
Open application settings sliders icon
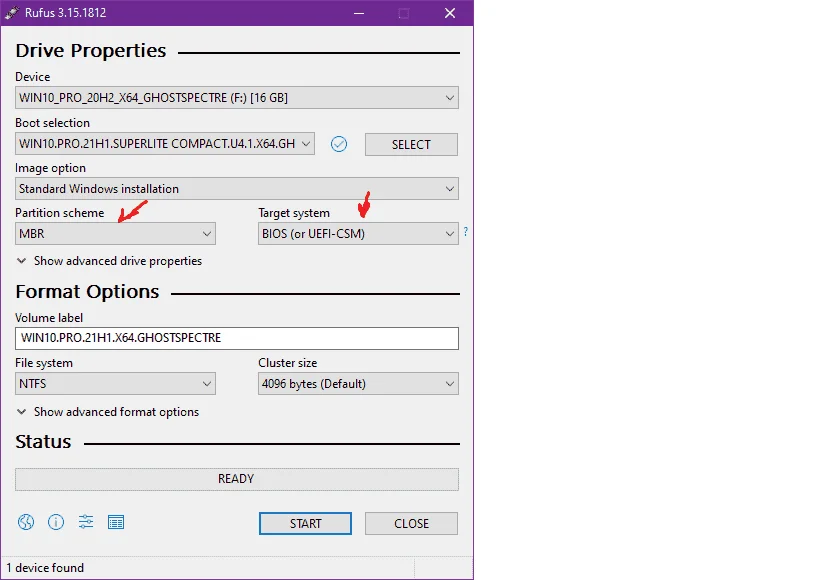click(x=86, y=521)
